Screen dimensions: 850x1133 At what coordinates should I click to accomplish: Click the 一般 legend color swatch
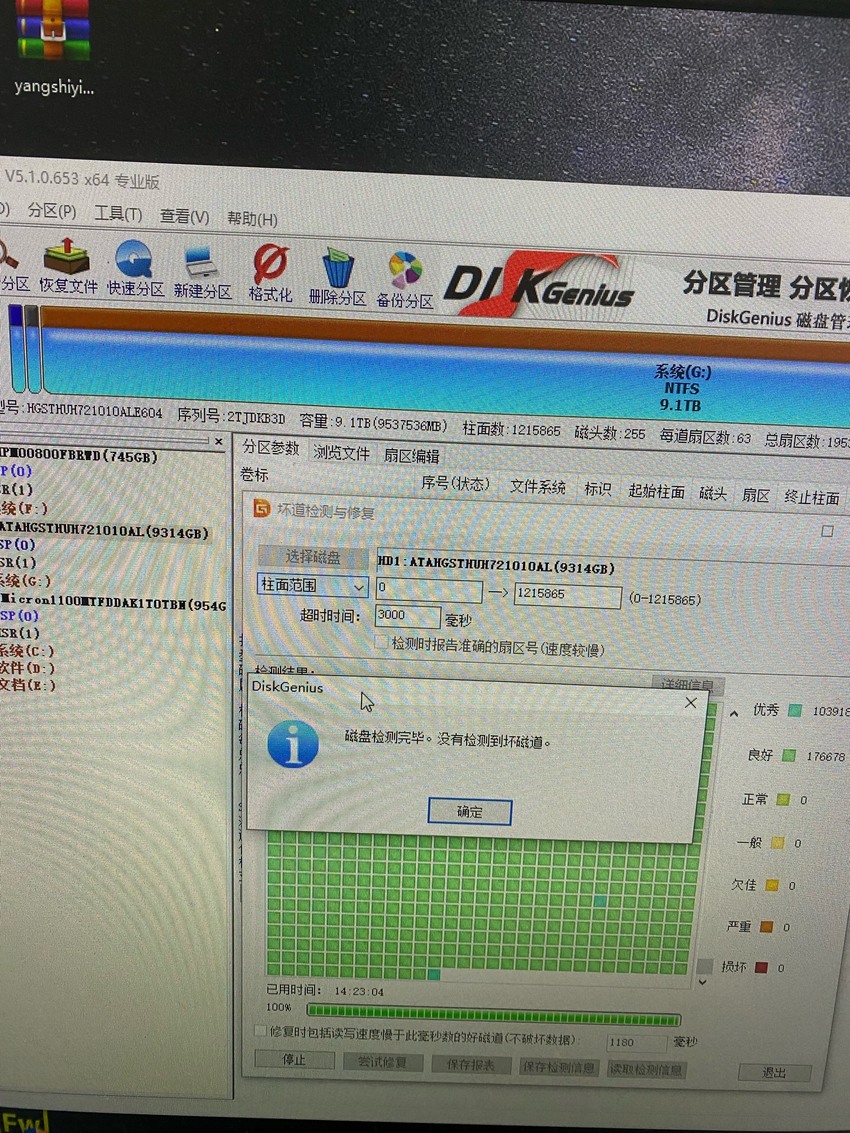coord(778,843)
